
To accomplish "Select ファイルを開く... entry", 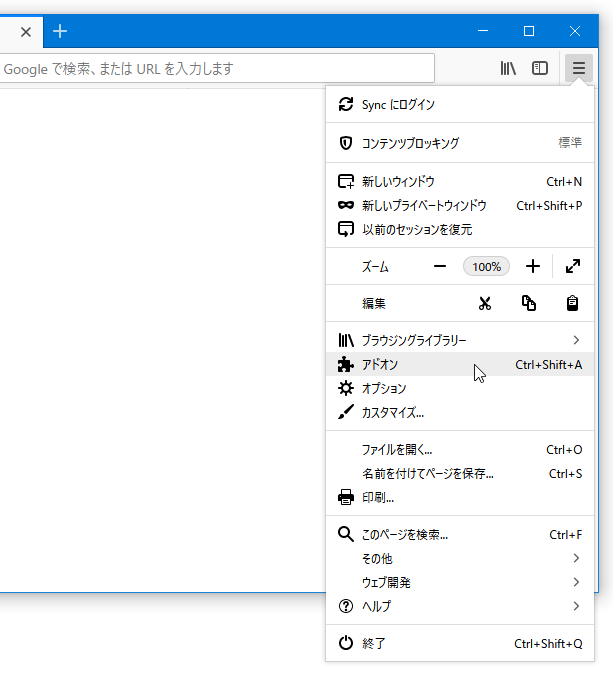I will [460, 450].
